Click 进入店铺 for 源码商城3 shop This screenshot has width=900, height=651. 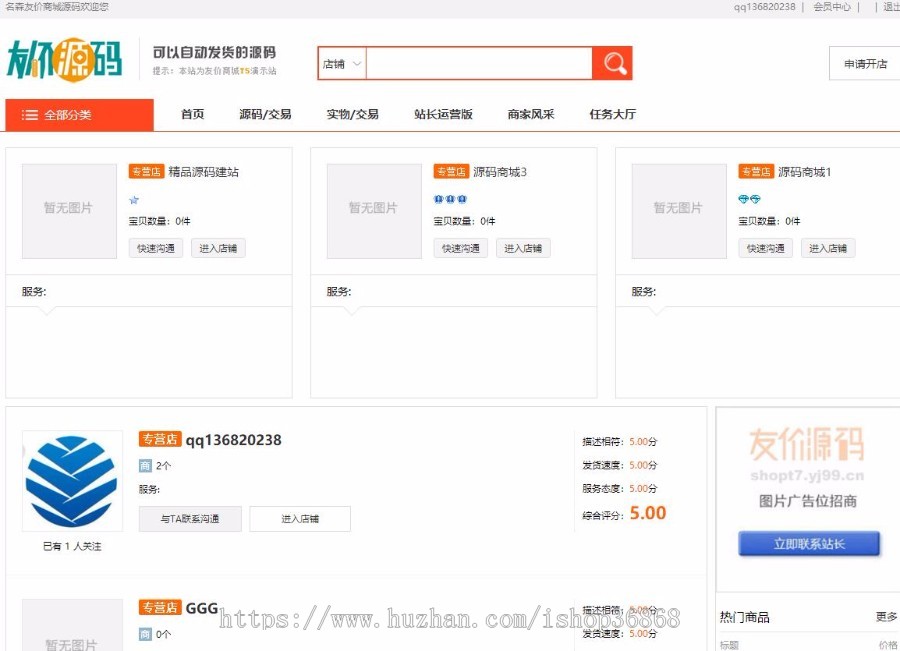pyautogui.click(x=523, y=248)
